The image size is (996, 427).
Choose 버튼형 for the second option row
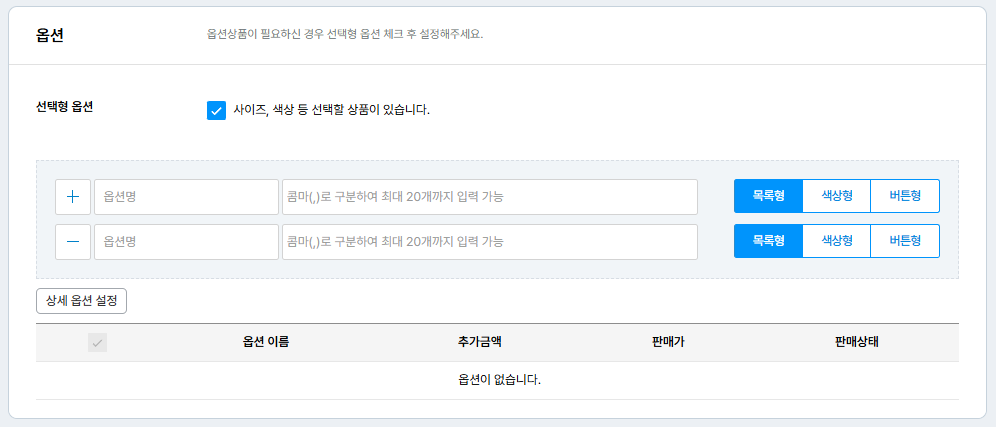tap(905, 241)
